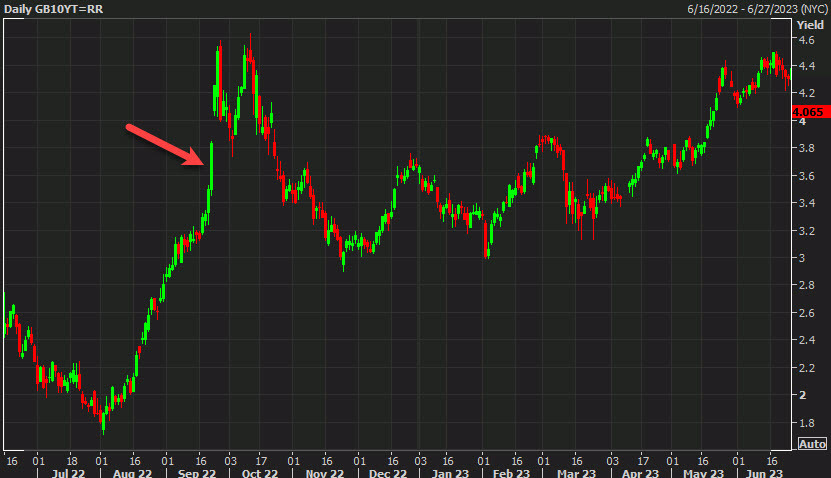831x478 pixels.
Task: Click the Oct 22 month label
Action: coord(260,473)
